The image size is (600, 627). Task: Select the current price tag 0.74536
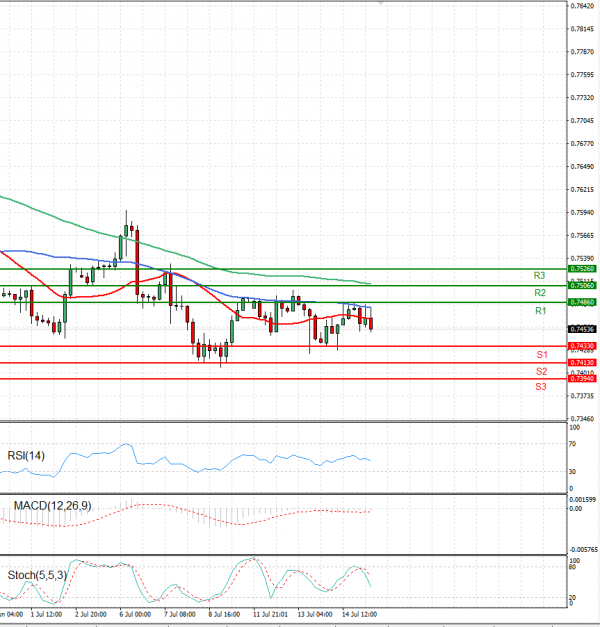click(582, 329)
